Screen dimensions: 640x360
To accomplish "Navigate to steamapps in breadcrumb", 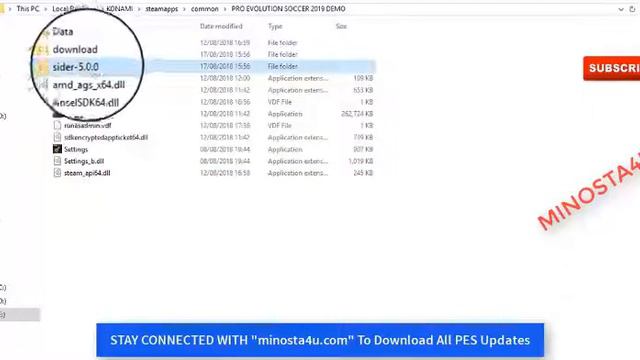I will [162, 9].
